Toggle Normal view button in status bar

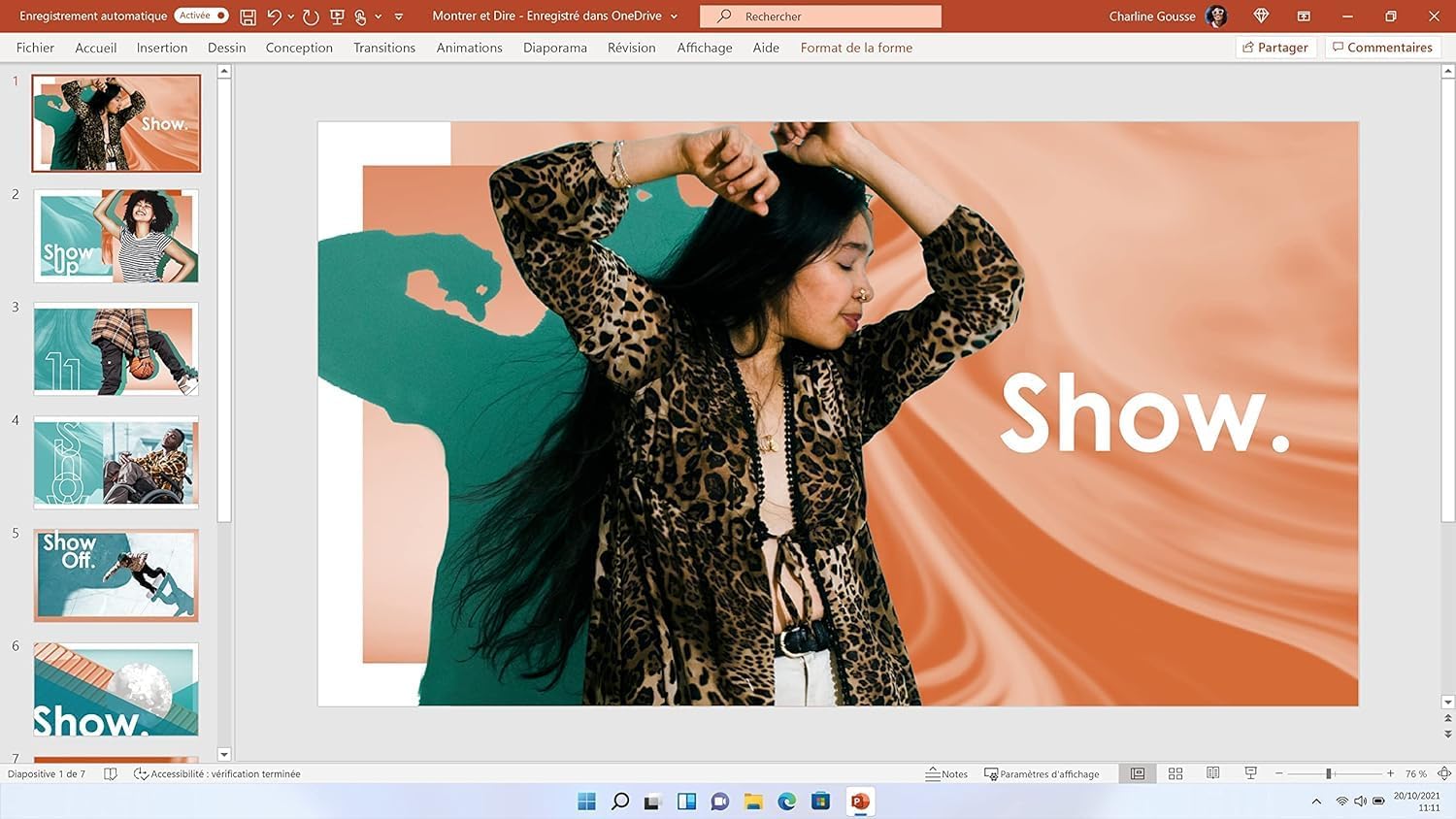click(1138, 773)
